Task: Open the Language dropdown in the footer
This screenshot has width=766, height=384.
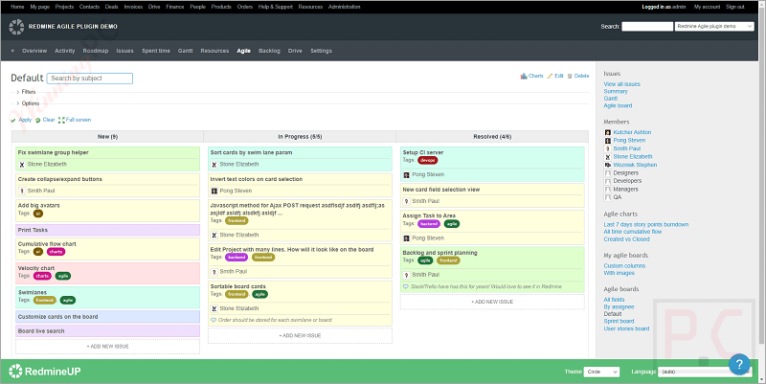Action: point(704,372)
